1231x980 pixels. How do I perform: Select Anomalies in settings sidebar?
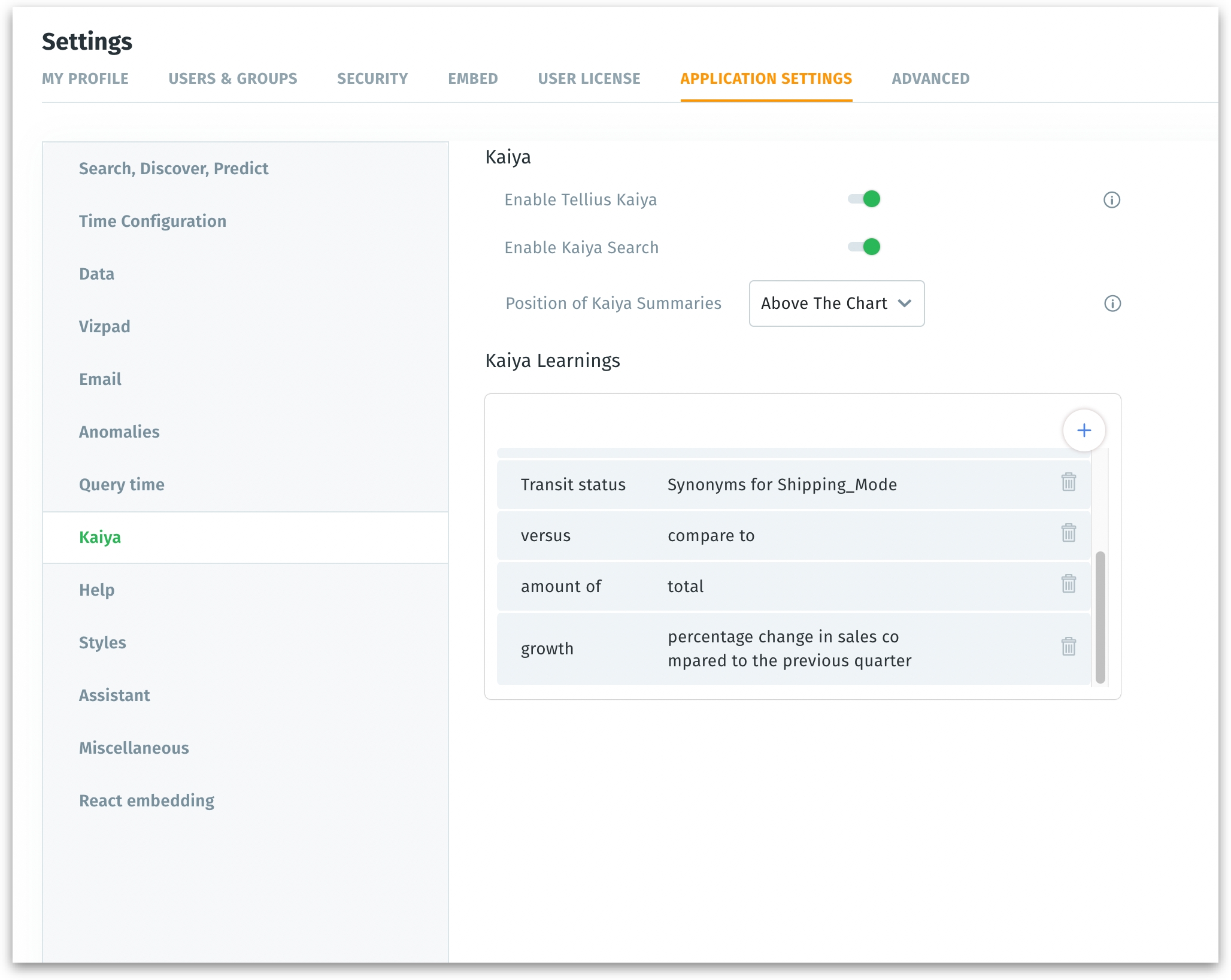(119, 432)
